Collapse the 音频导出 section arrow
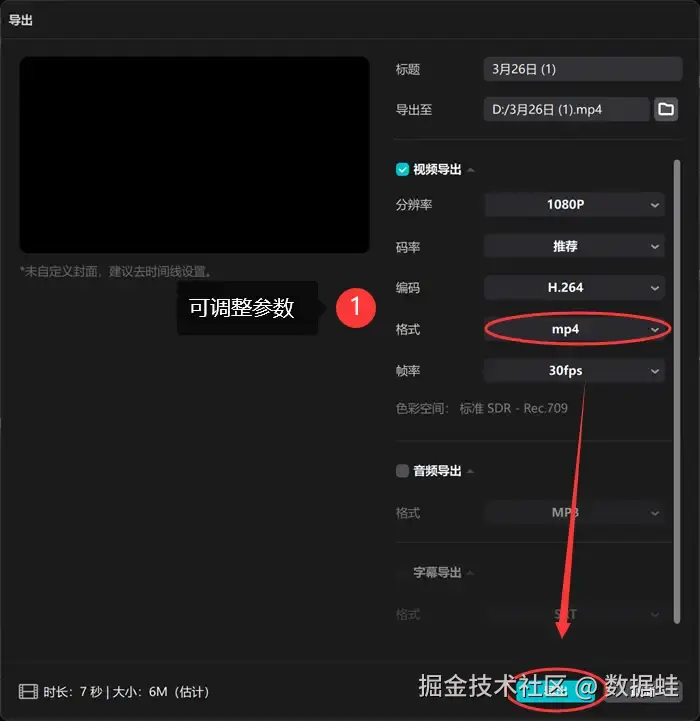The width and height of the screenshot is (700, 721). pos(470,471)
